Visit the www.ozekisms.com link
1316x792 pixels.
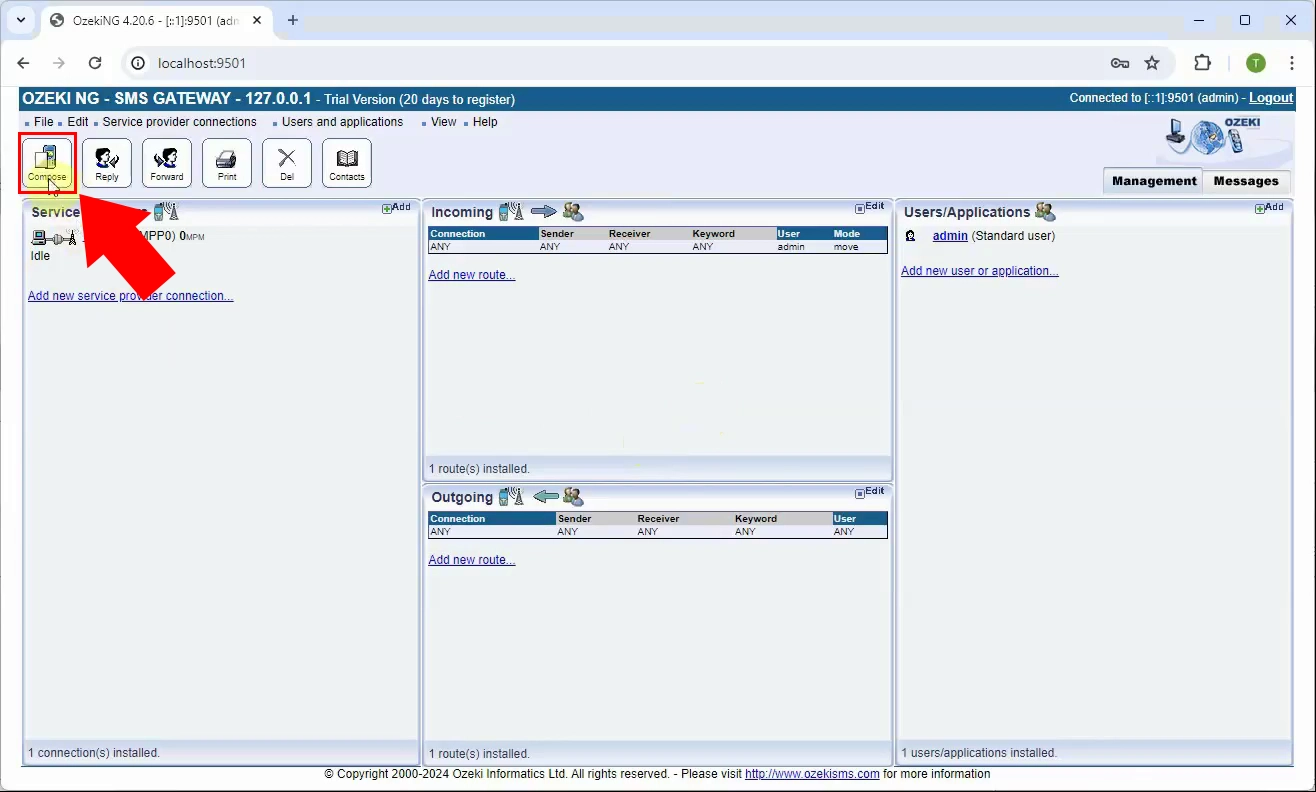coord(812,774)
